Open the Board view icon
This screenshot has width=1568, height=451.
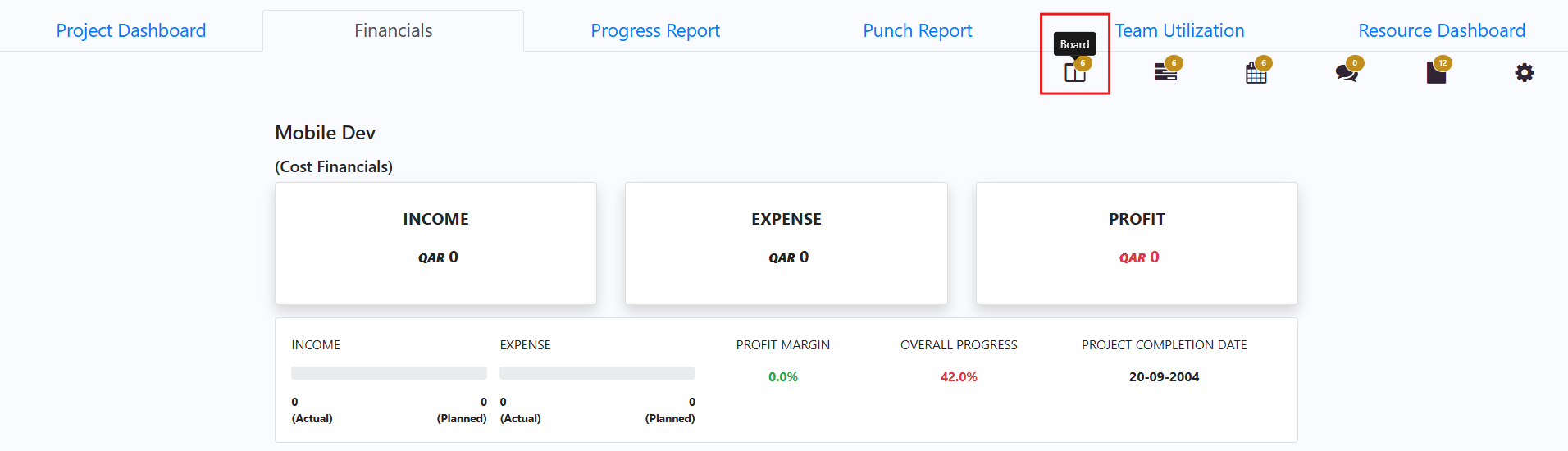1074,73
